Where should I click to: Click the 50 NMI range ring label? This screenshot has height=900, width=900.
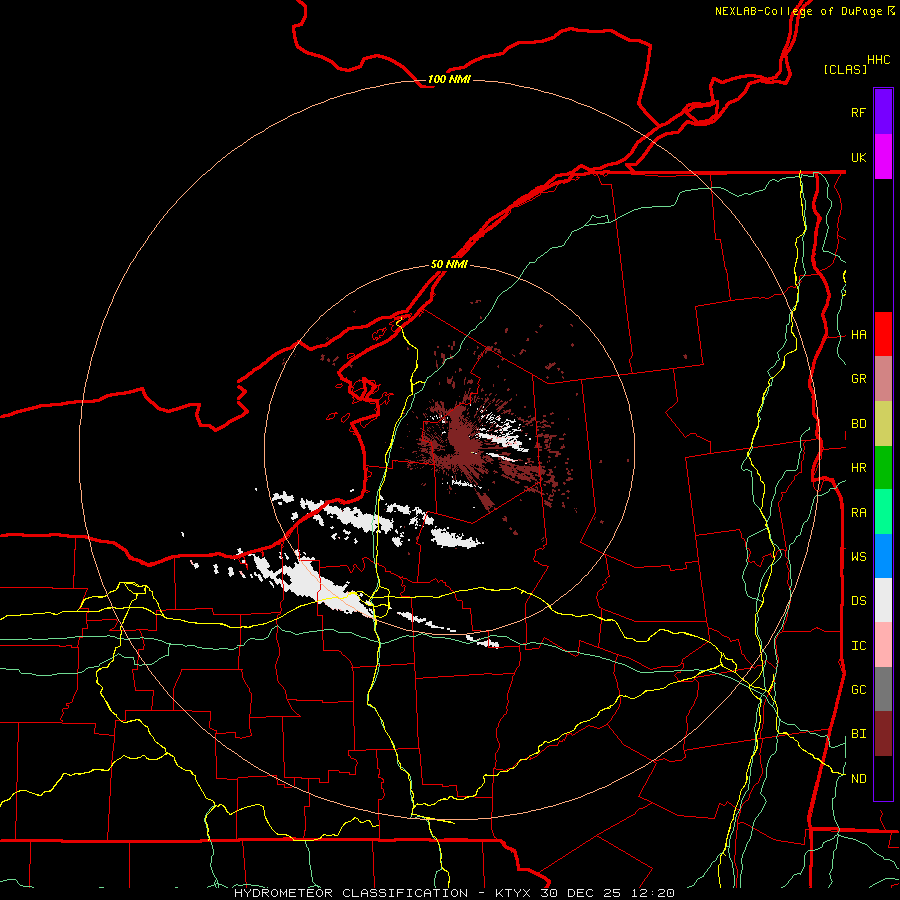click(449, 264)
